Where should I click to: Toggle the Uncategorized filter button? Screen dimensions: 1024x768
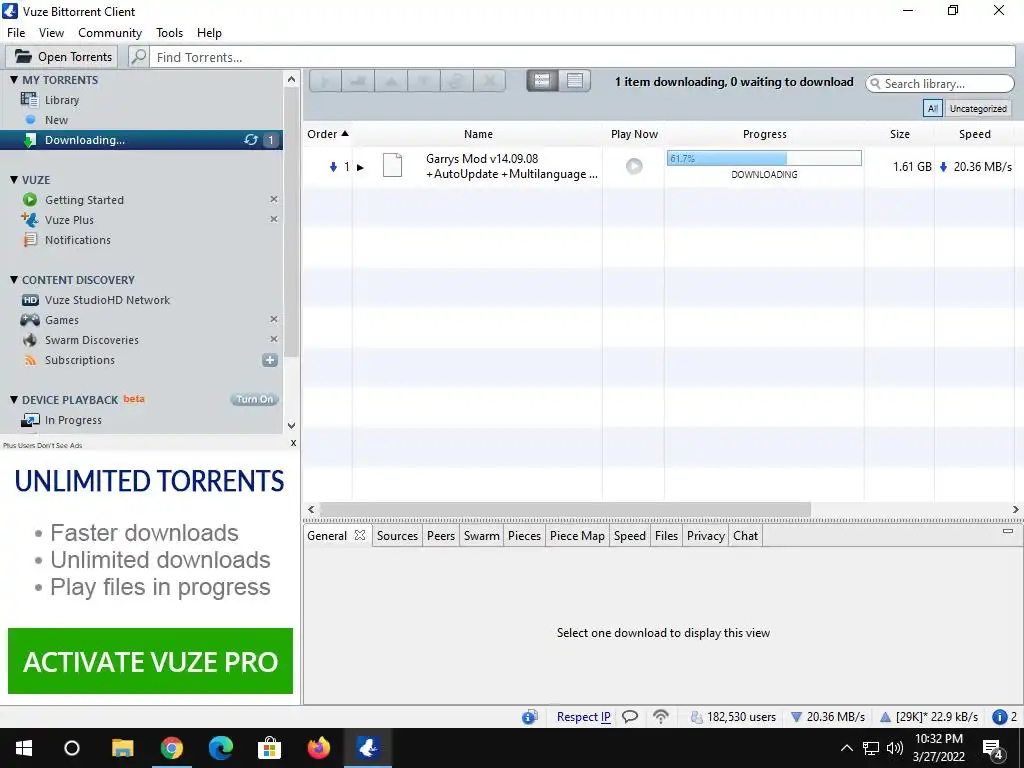978,108
